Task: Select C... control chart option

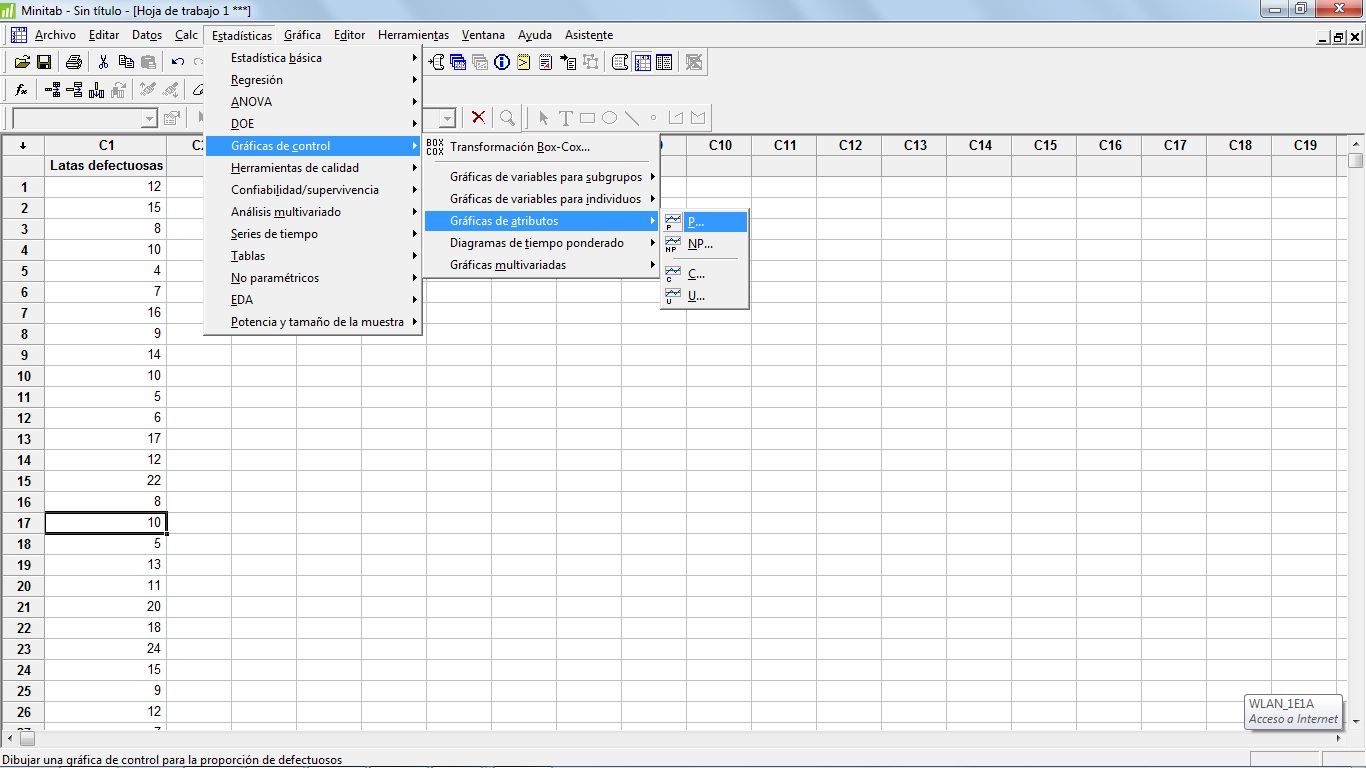Action: coord(705,274)
